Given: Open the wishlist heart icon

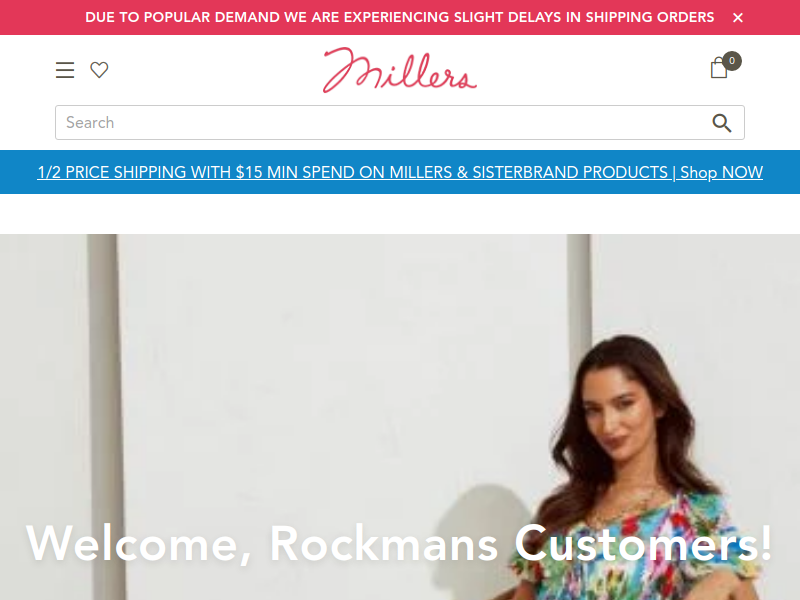Looking at the screenshot, I should (x=99, y=70).
